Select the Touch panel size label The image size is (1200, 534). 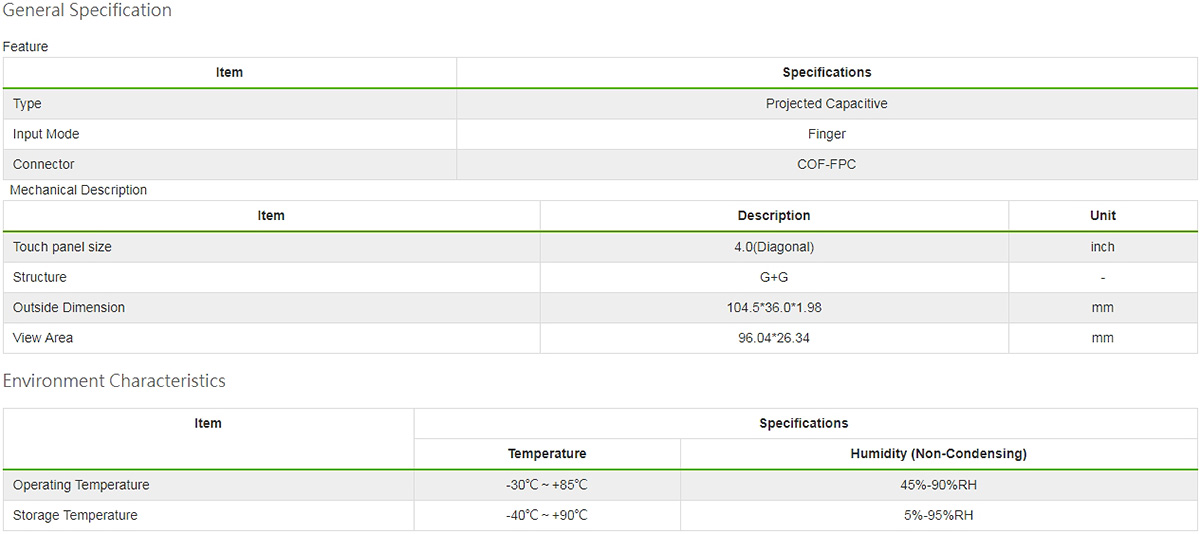(62, 247)
